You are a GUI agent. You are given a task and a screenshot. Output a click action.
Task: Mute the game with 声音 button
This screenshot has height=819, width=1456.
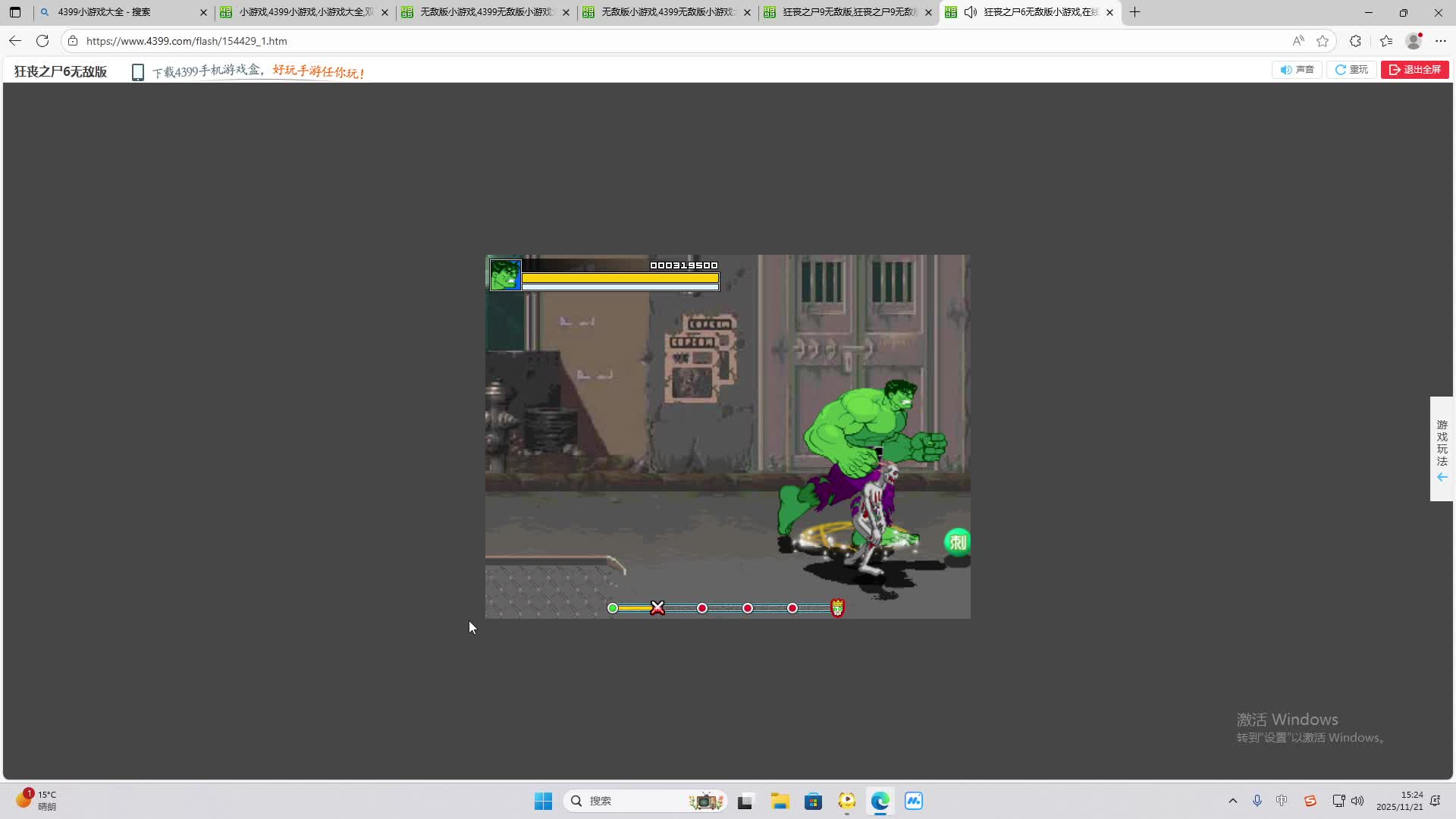pos(1297,70)
